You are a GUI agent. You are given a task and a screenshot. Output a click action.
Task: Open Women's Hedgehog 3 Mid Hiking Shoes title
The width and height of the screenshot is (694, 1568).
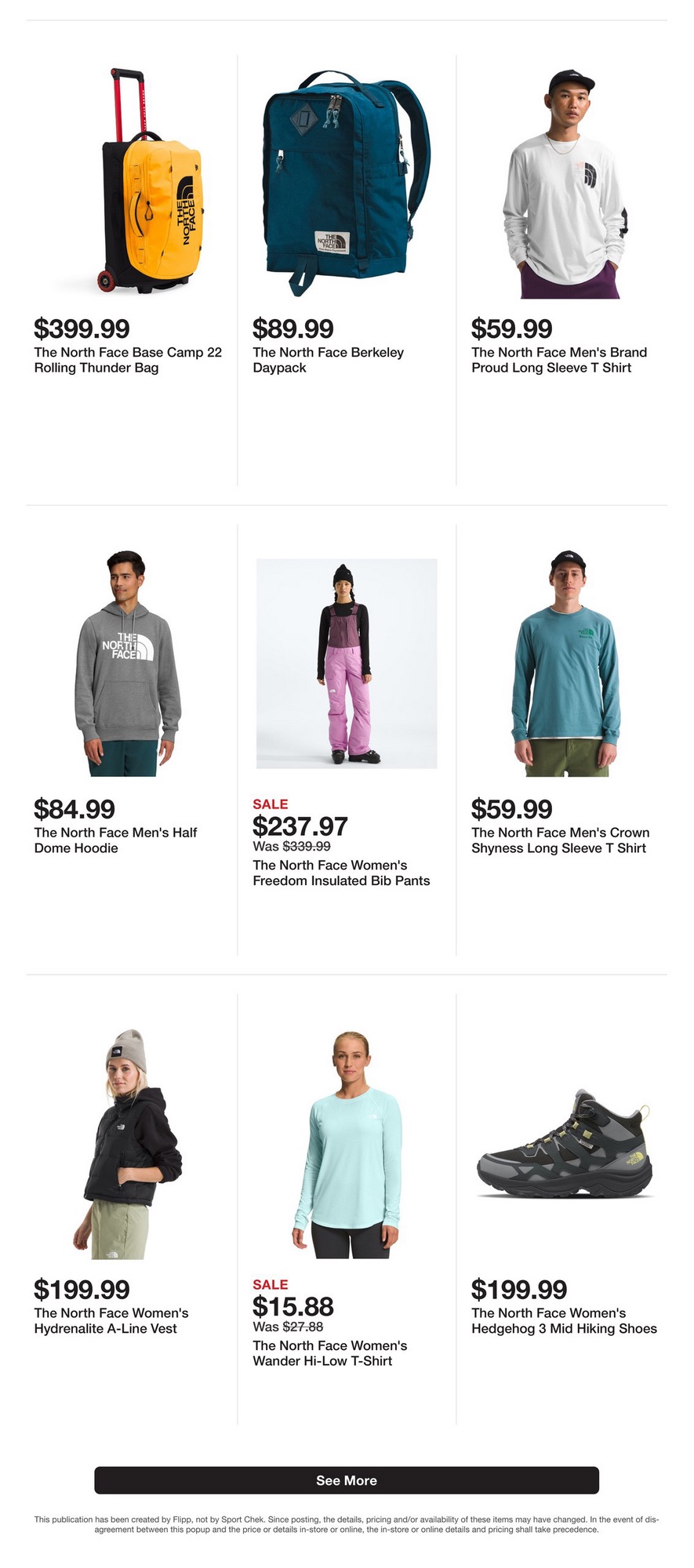pos(564,1320)
